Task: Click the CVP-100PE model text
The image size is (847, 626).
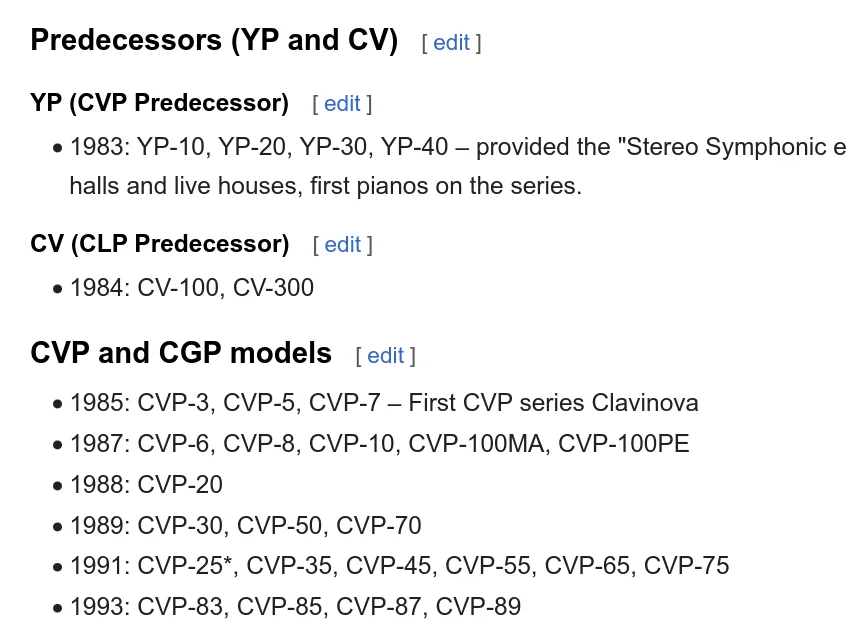Action: click(623, 444)
